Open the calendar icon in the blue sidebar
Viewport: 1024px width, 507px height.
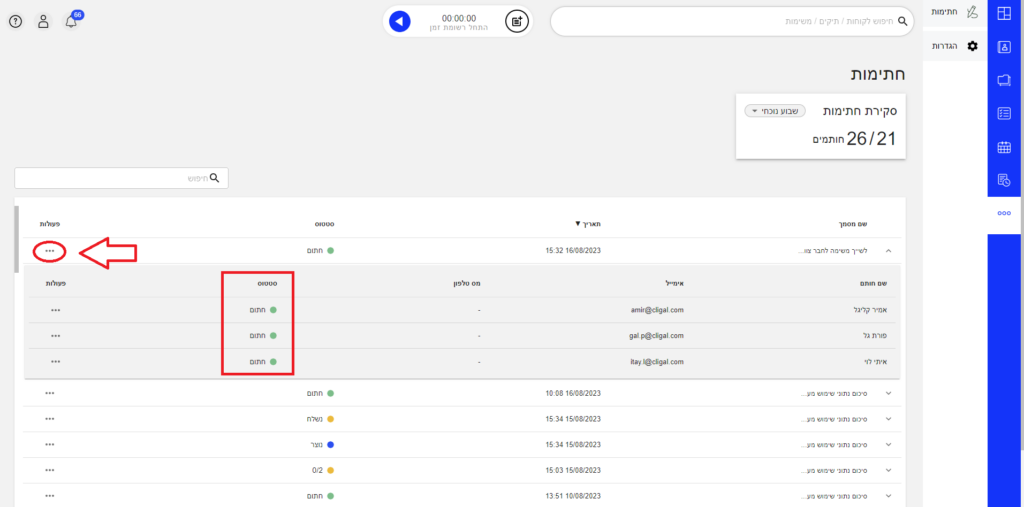tap(1005, 147)
